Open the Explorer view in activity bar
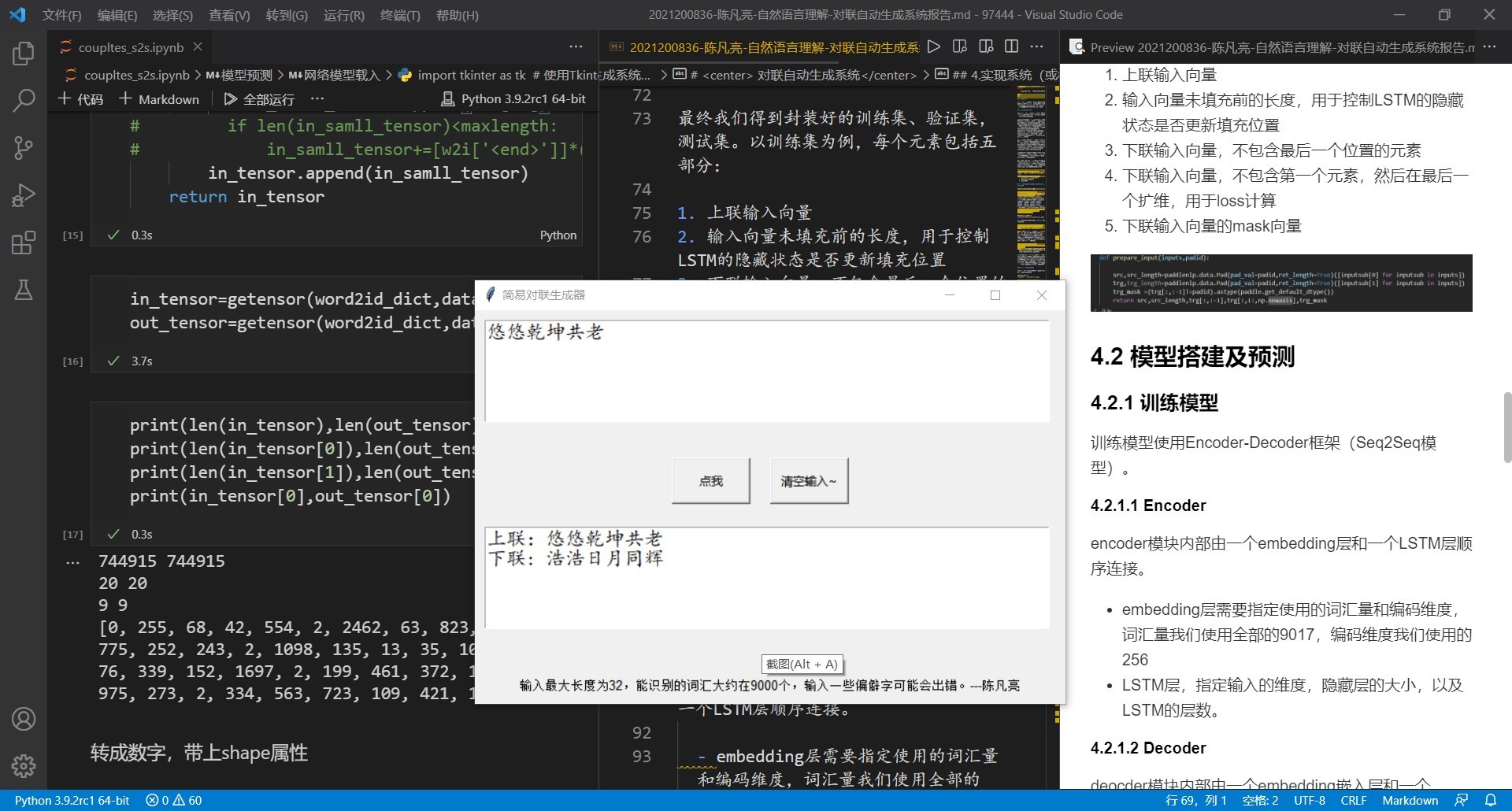1512x811 pixels. [x=24, y=54]
